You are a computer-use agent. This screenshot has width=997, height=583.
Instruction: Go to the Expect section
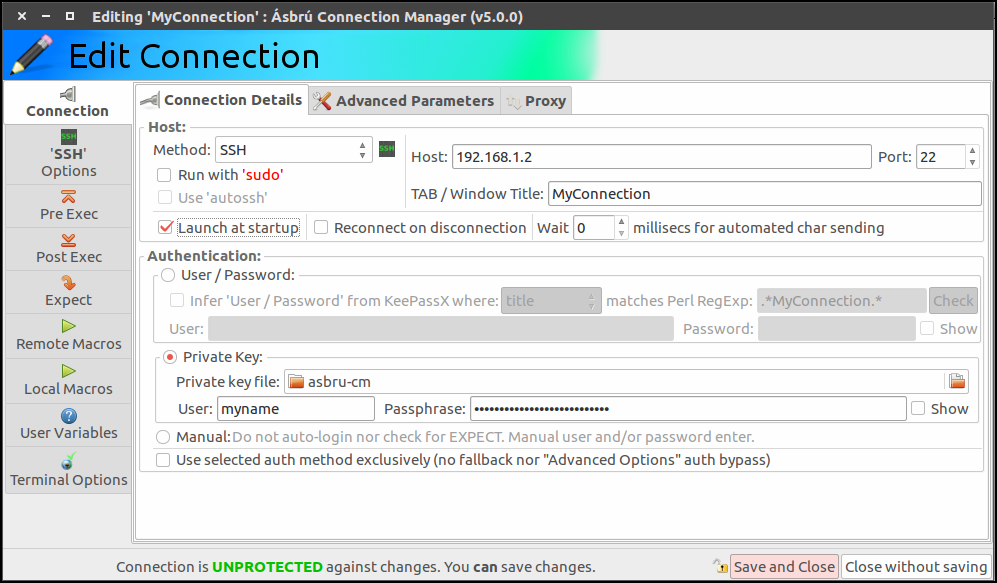[69, 292]
